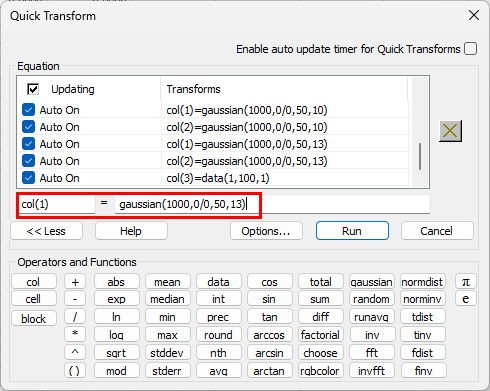This screenshot has width=490, height=391.
Task: Insert the e constant button
Action: tap(466, 299)
